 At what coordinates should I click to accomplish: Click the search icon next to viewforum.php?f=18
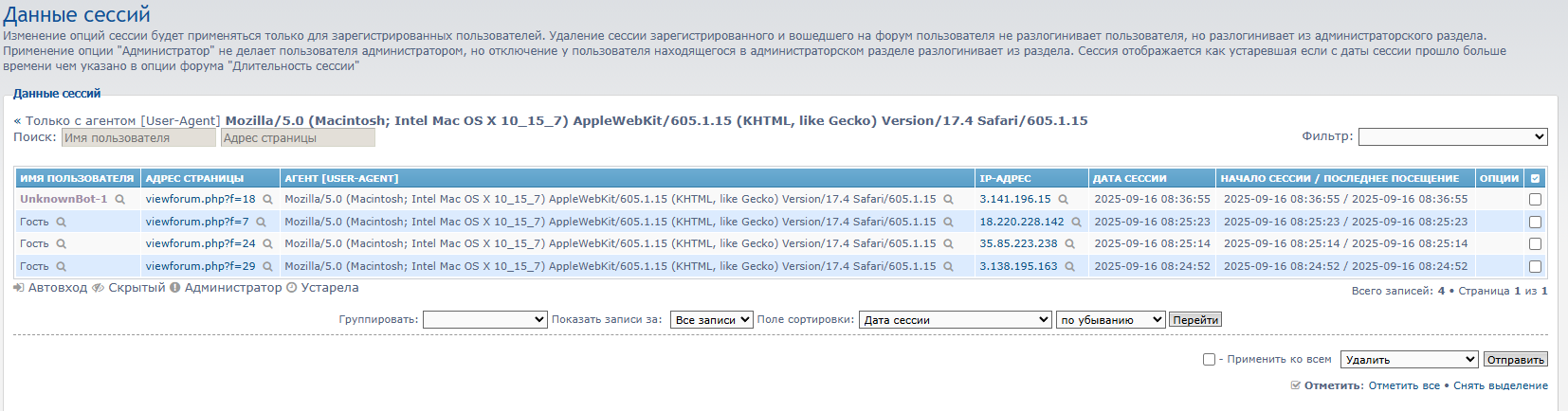(x=268, y=200)
